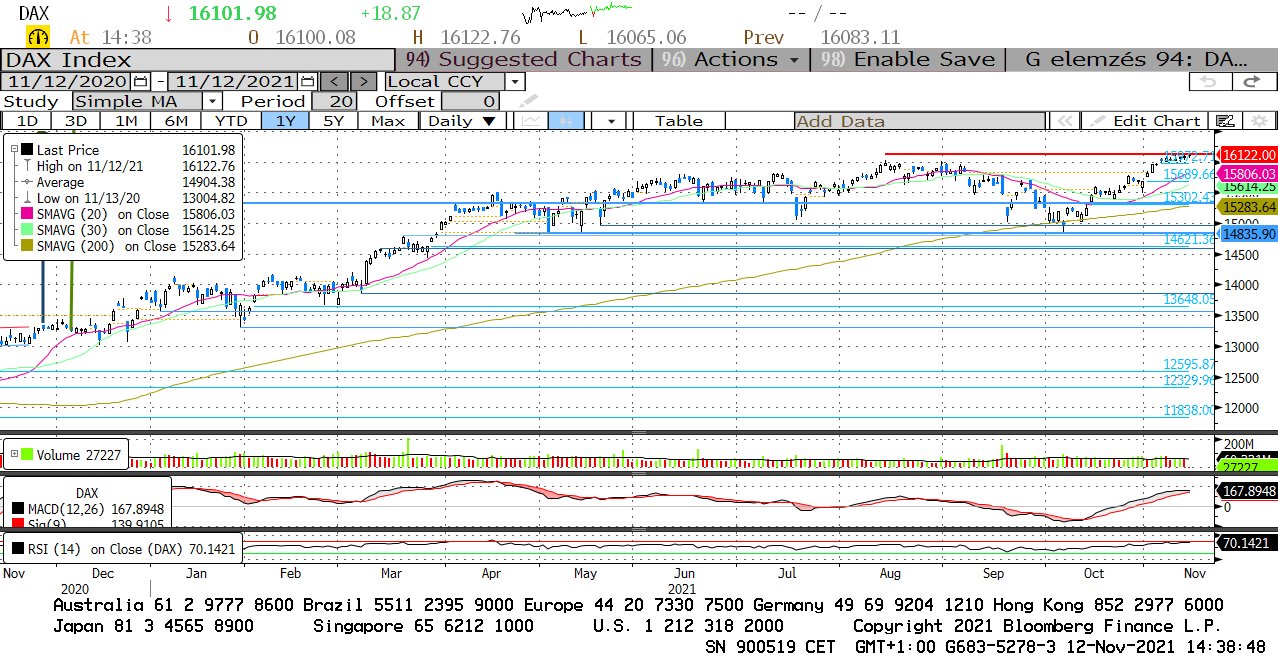The width and height of the screenshot is (1278, 670).
Task: Click the Period field showing 20
Action: [x=334, y=101]
